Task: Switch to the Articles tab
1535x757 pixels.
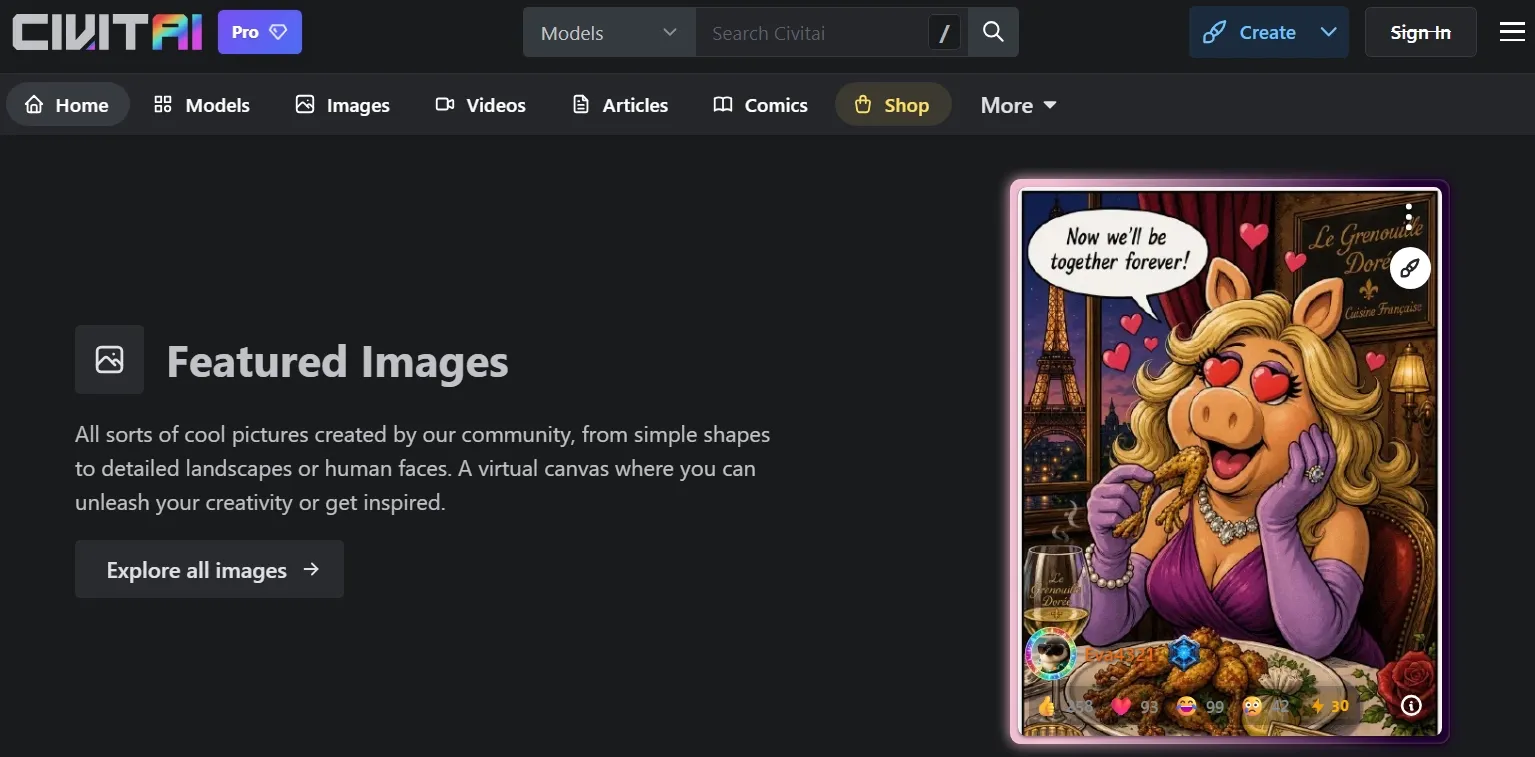Action: click(620, 105)
